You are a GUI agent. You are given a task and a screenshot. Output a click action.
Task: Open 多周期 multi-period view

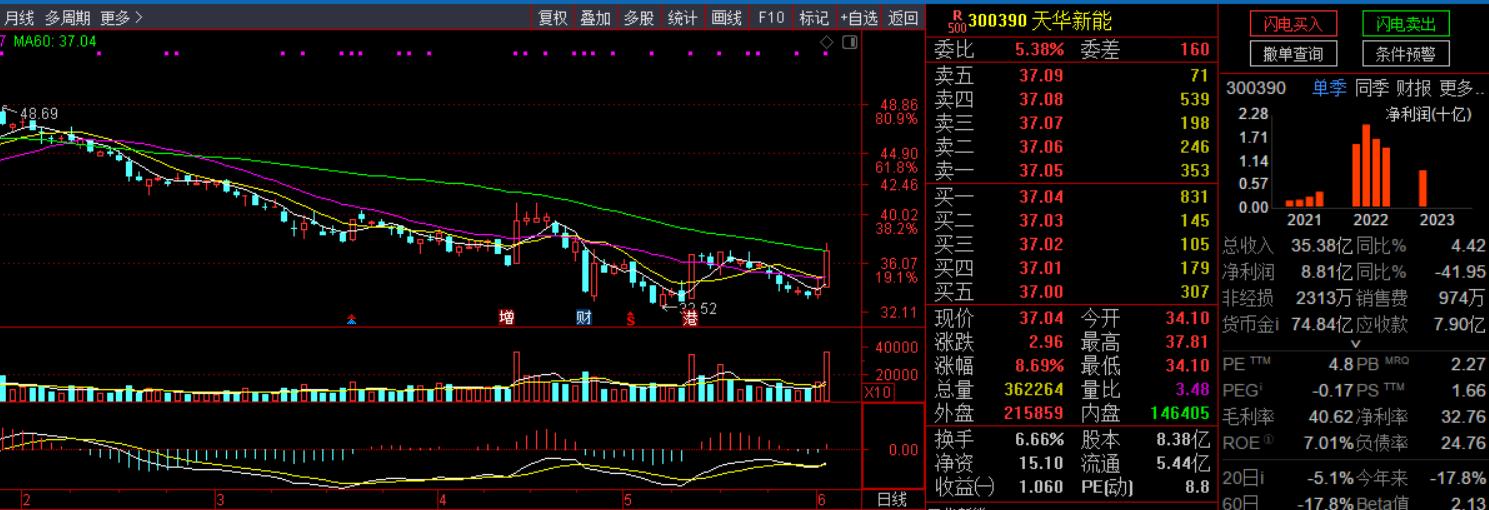pyautogui.click(x=67, y=17)
